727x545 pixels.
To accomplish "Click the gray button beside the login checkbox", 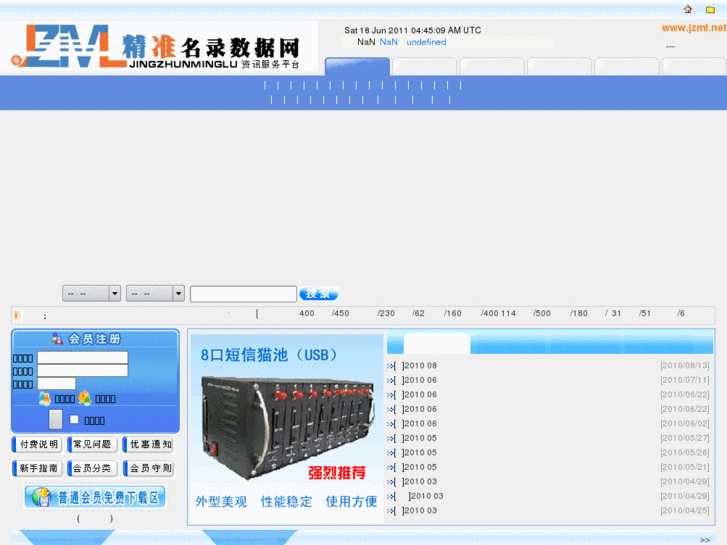I will click(56, 419).
